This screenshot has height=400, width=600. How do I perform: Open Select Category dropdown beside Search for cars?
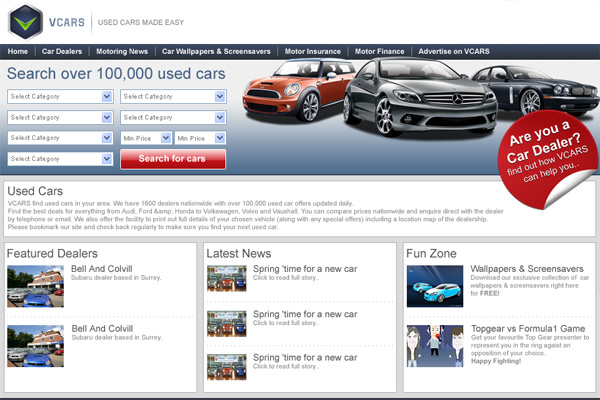(60, 158)
